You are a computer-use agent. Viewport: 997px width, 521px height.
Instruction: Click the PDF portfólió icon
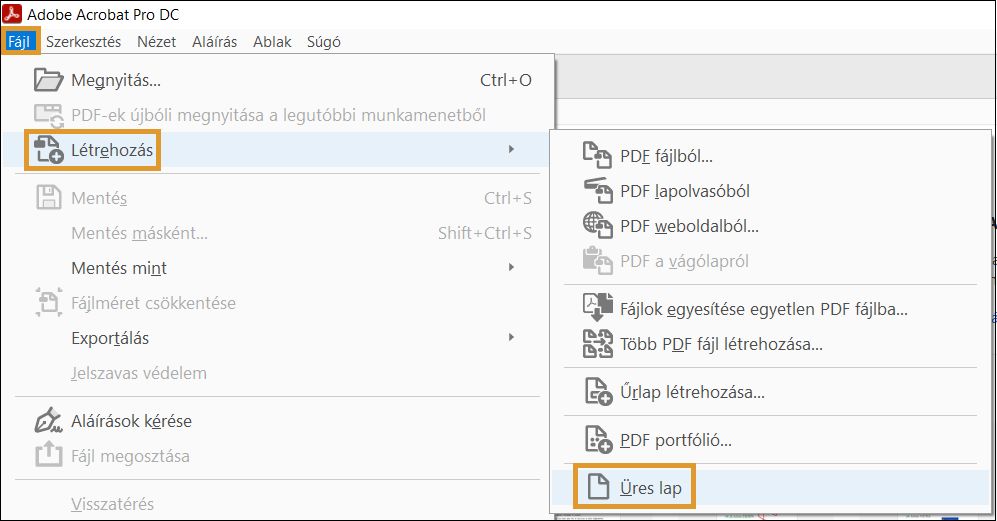pyautogui.click(x=598, y=439)
